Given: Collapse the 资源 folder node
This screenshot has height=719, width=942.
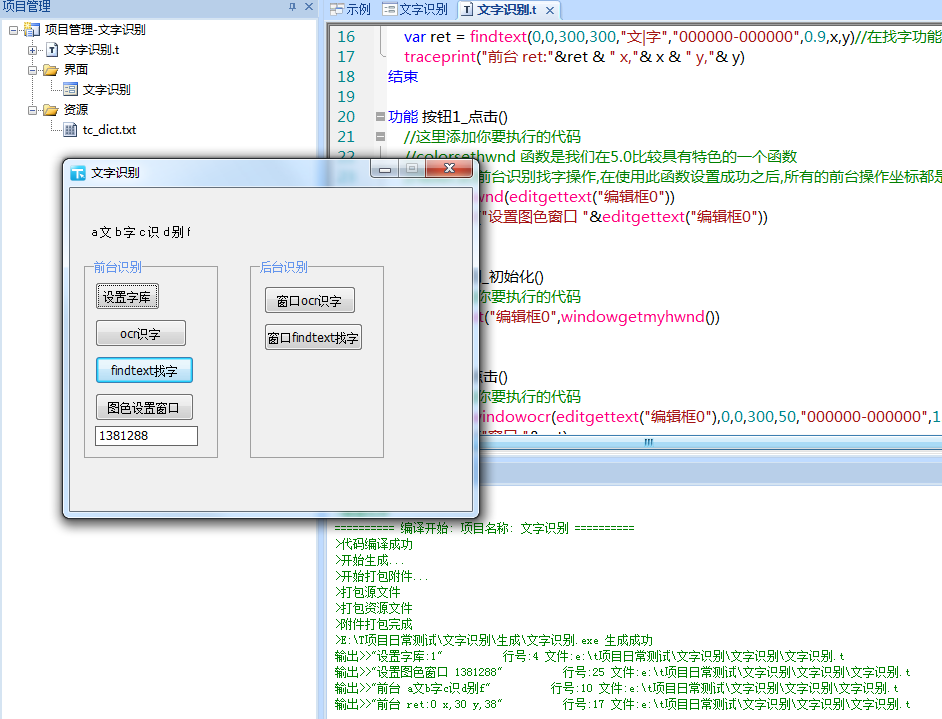Looking at the screenshot, I should [32, 110].
